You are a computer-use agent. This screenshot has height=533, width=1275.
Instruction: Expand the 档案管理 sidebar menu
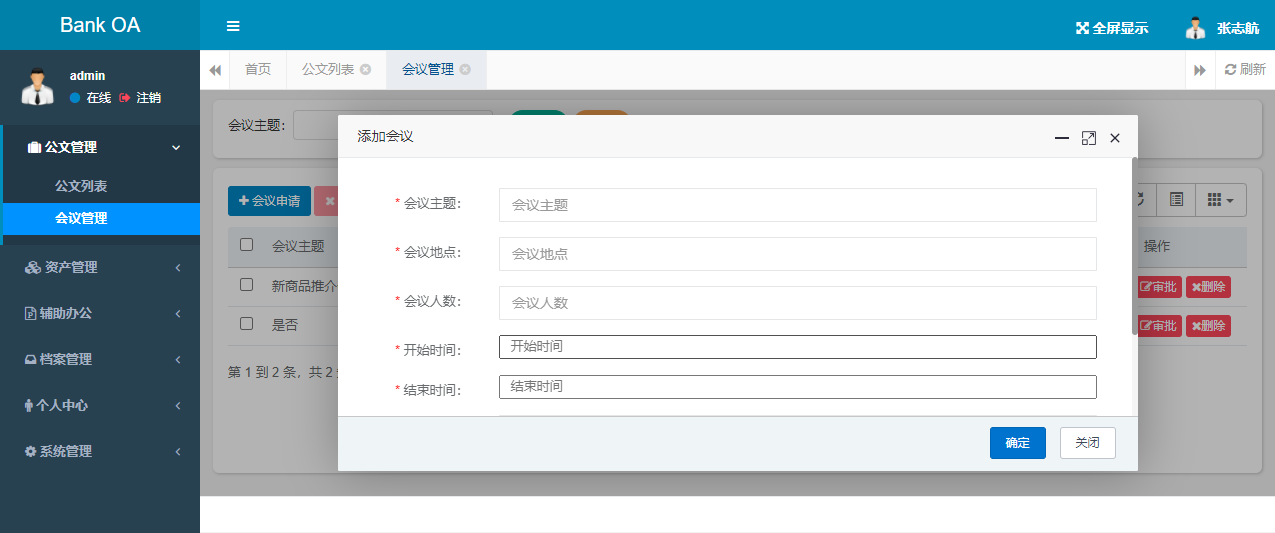click(100, 359)
